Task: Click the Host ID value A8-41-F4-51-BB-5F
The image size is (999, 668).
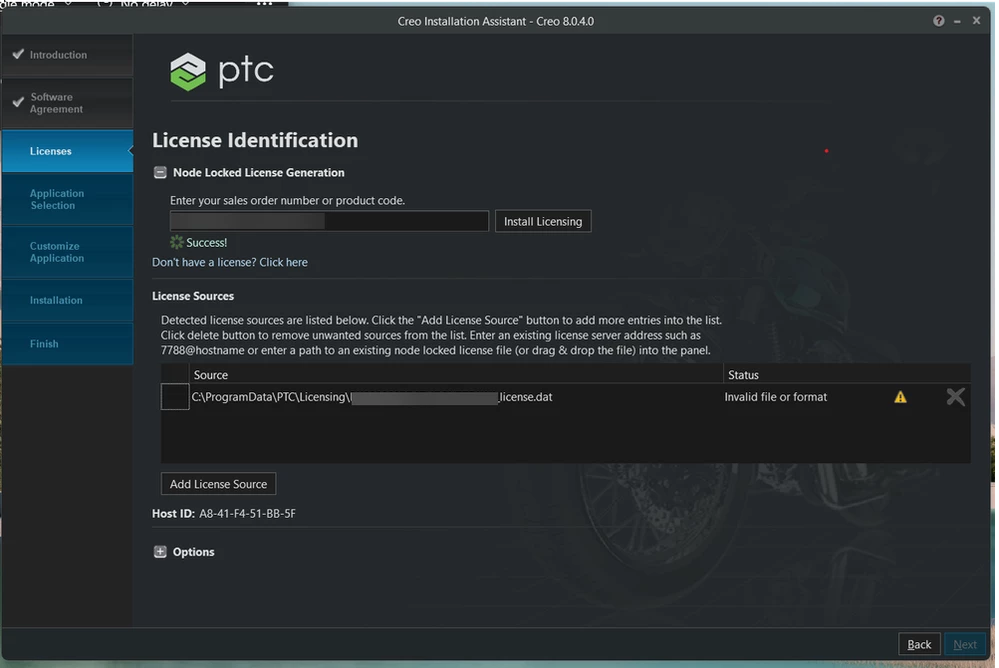Action: (247, 514)
